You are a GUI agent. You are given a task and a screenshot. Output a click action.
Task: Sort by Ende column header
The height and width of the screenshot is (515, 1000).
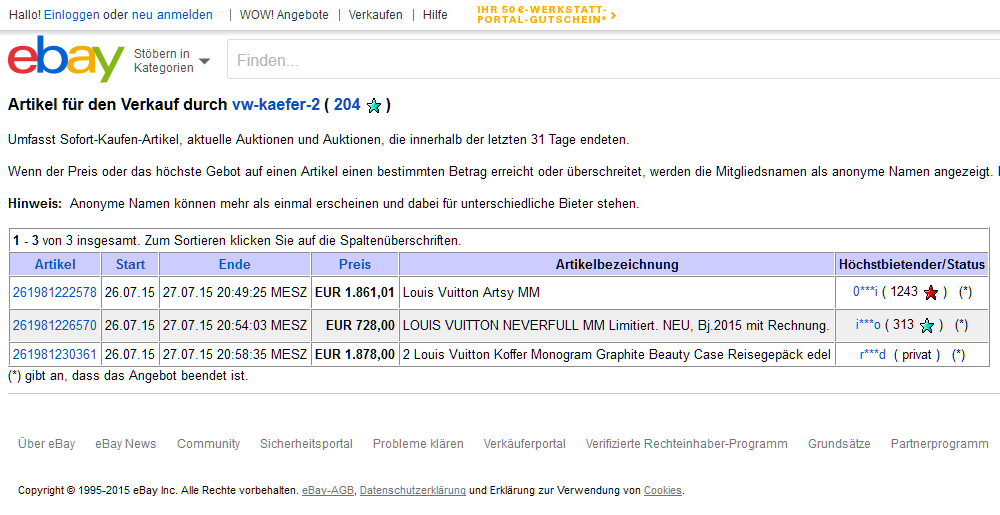pyautogui.click(x=235, y=264)
